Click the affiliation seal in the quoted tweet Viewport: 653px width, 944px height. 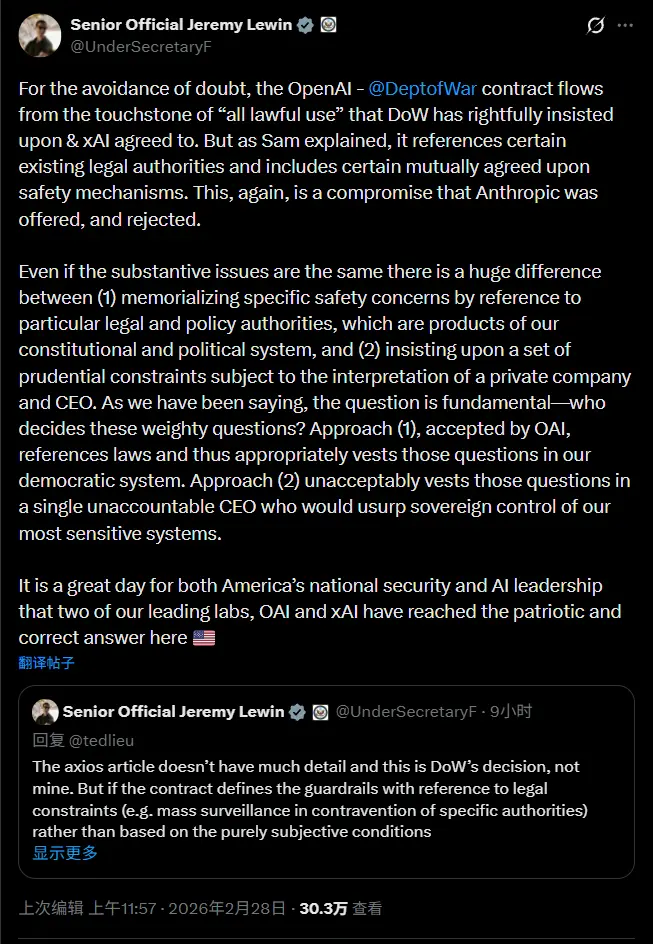(x=321, y=712)
